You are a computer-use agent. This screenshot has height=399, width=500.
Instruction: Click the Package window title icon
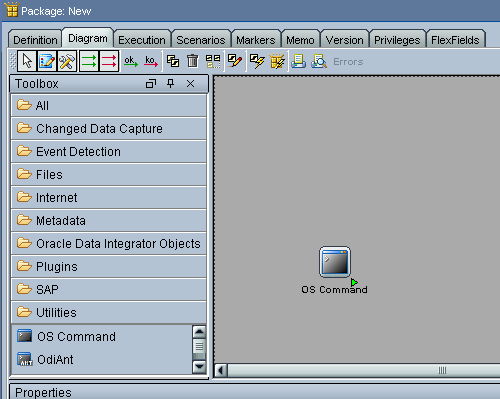tap(12, 10)
